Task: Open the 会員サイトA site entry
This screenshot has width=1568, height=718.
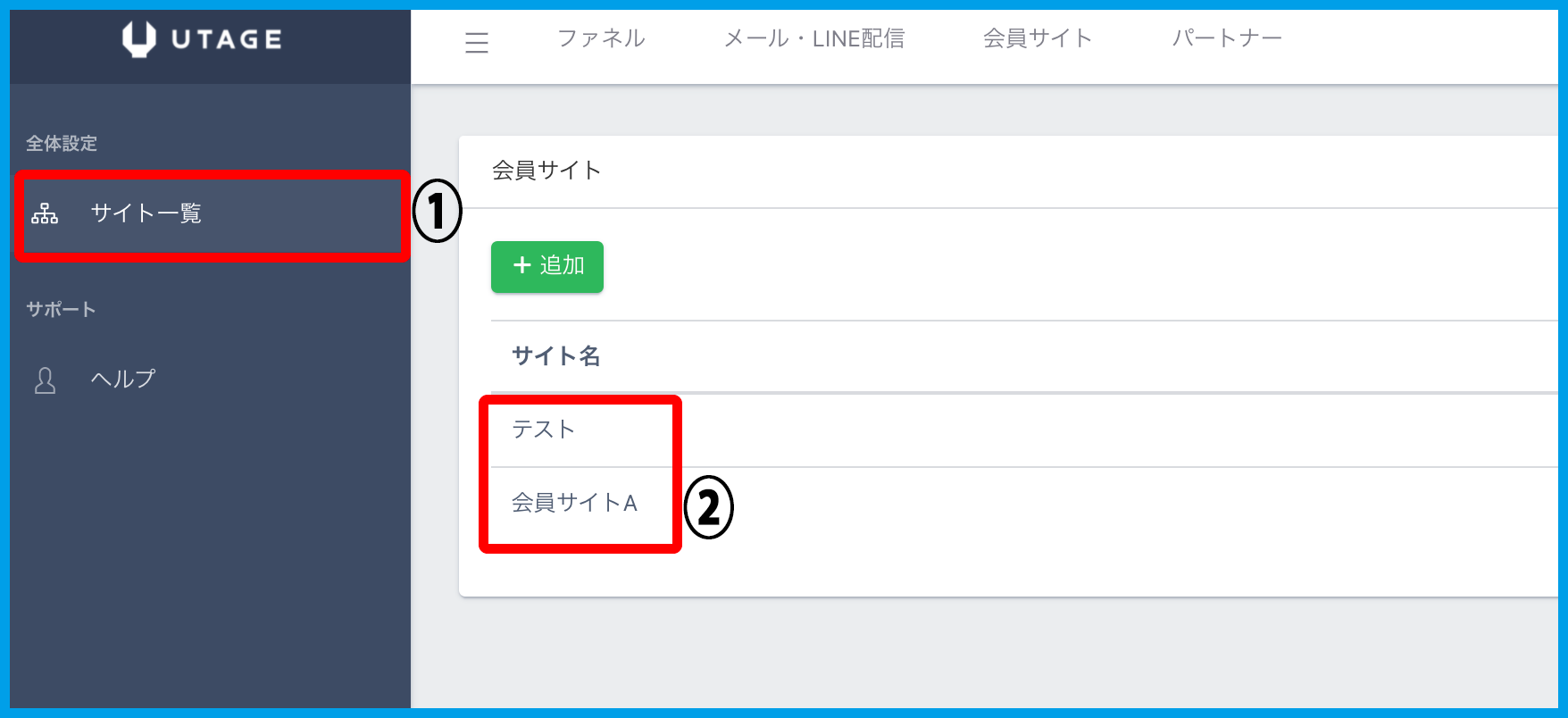Action: point(574,503)
